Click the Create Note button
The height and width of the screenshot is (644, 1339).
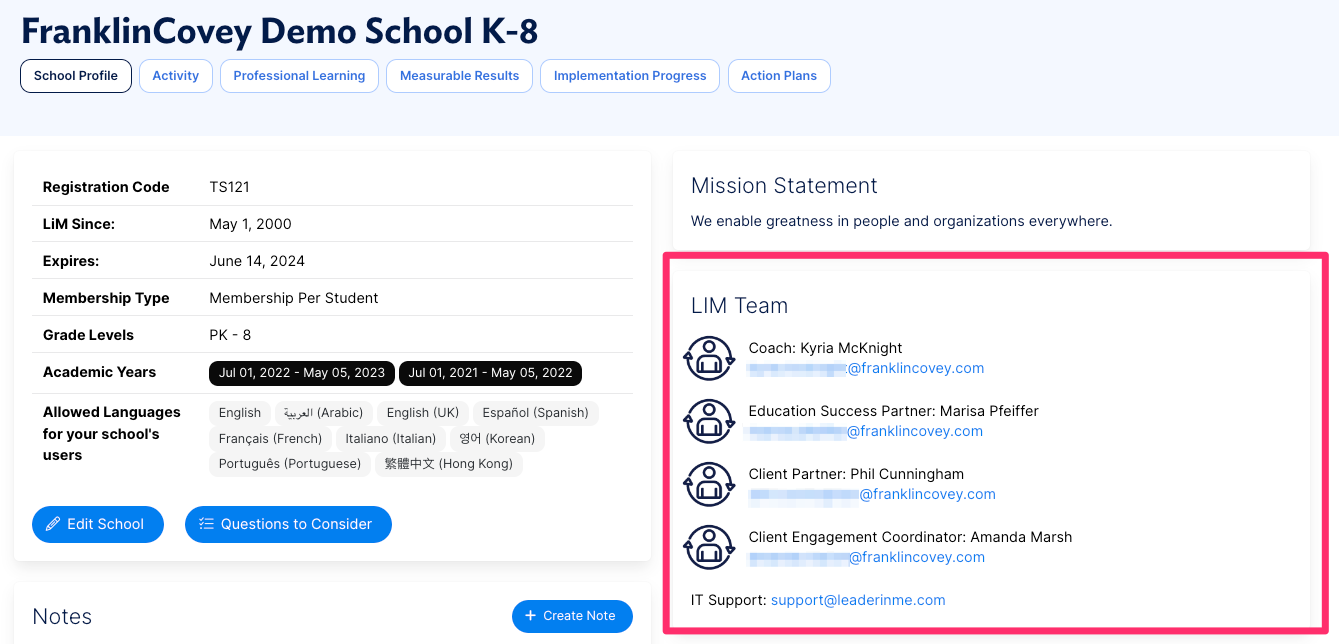pos(572,616)
